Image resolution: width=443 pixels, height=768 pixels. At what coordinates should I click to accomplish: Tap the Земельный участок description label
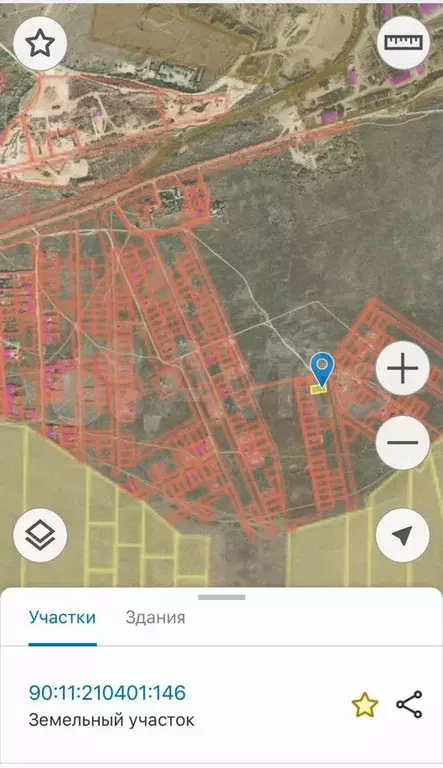coord(111,720)
